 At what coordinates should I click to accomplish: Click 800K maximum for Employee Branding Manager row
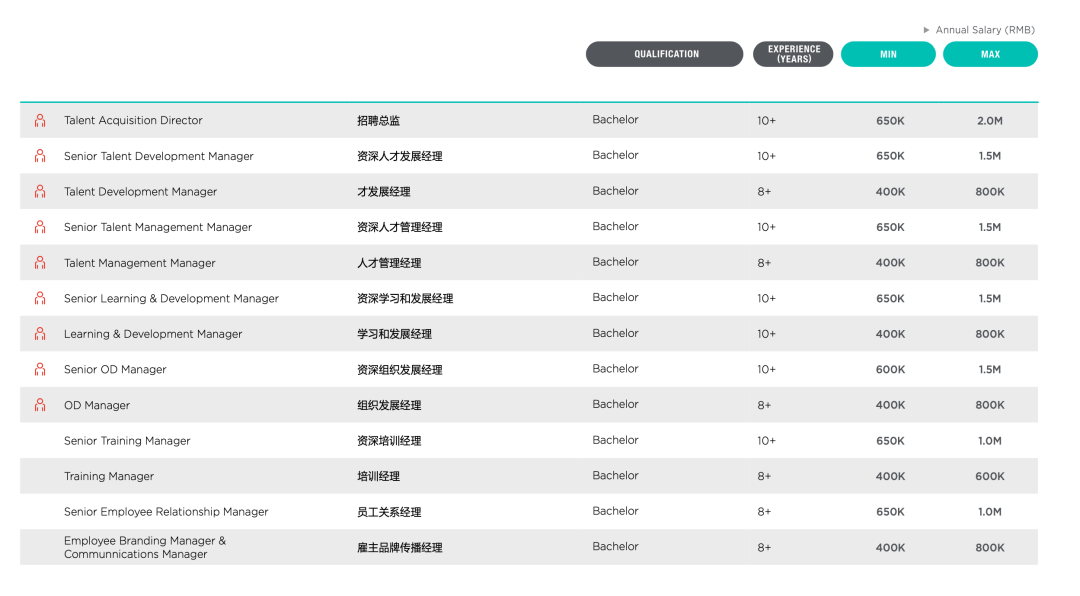coord(990,548)
